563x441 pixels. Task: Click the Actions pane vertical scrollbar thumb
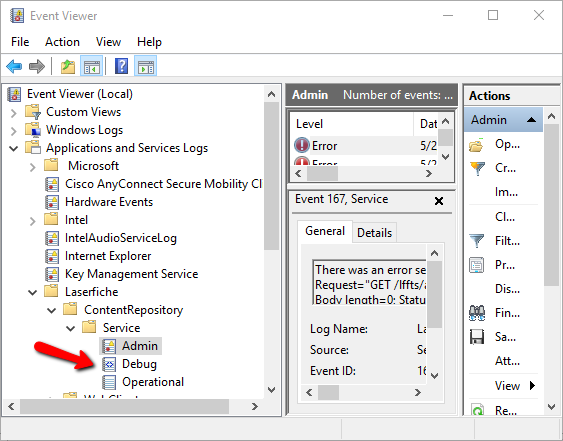tap(552, 205)
